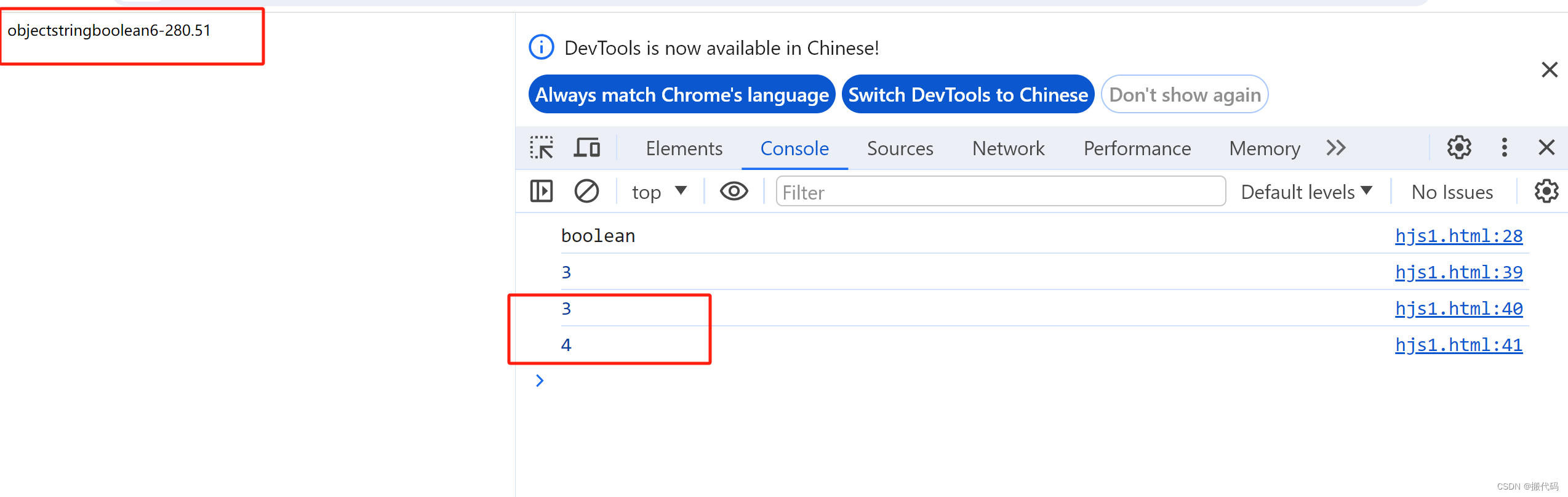Open source link hjs1.html:40
Viewport: 1568px width, 497px height.
click(x=1458, y=309)
